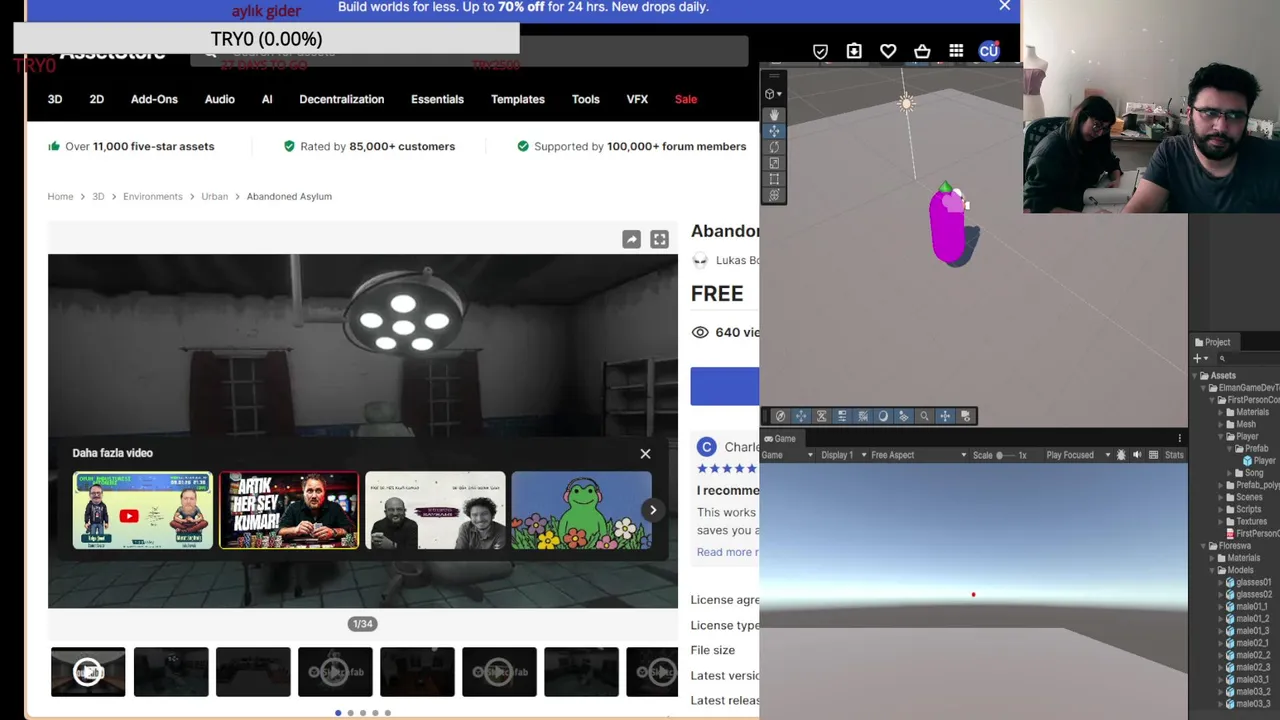Open the My Assets download icon

854,51
